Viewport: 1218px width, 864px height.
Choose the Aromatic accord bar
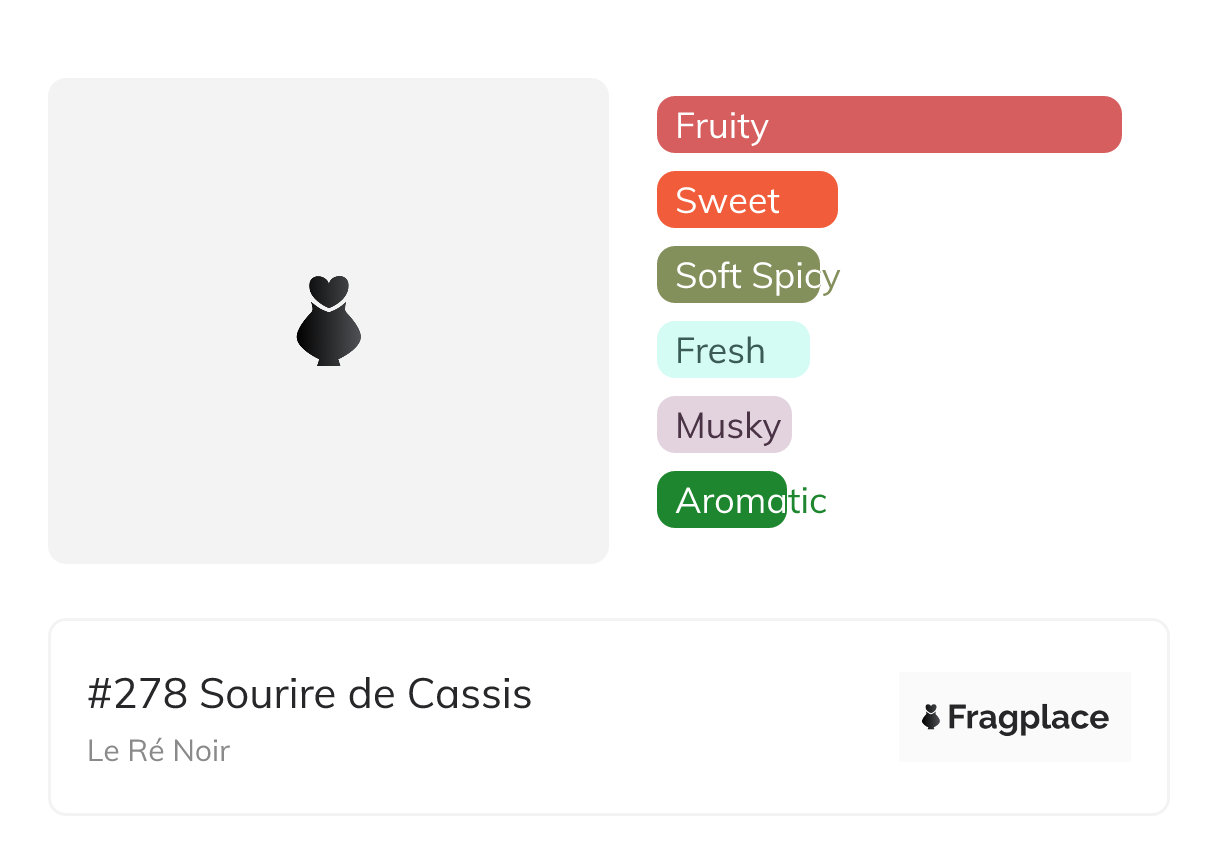tap(720, 500)
